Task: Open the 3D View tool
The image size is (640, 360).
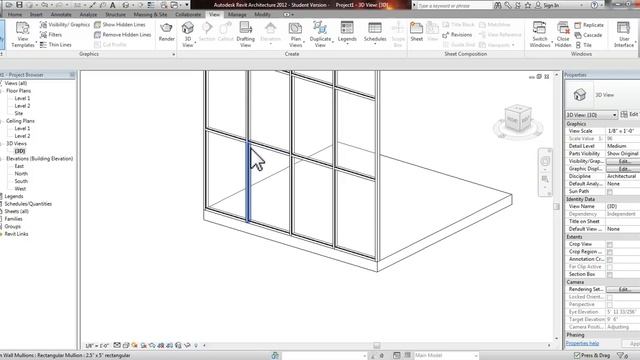Action: point(188,34)
